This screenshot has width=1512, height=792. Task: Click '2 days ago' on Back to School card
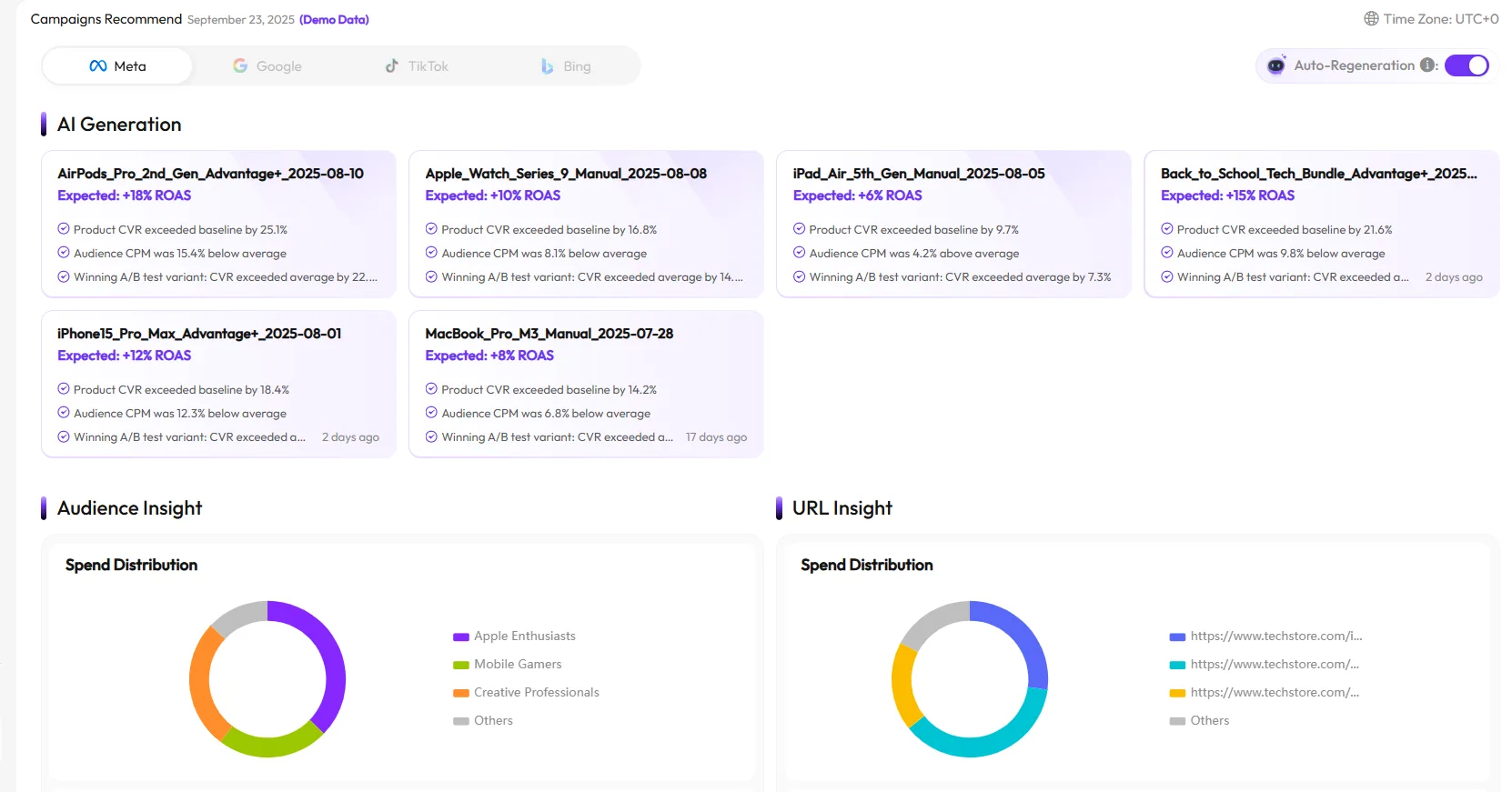[x=1454, y=277]
